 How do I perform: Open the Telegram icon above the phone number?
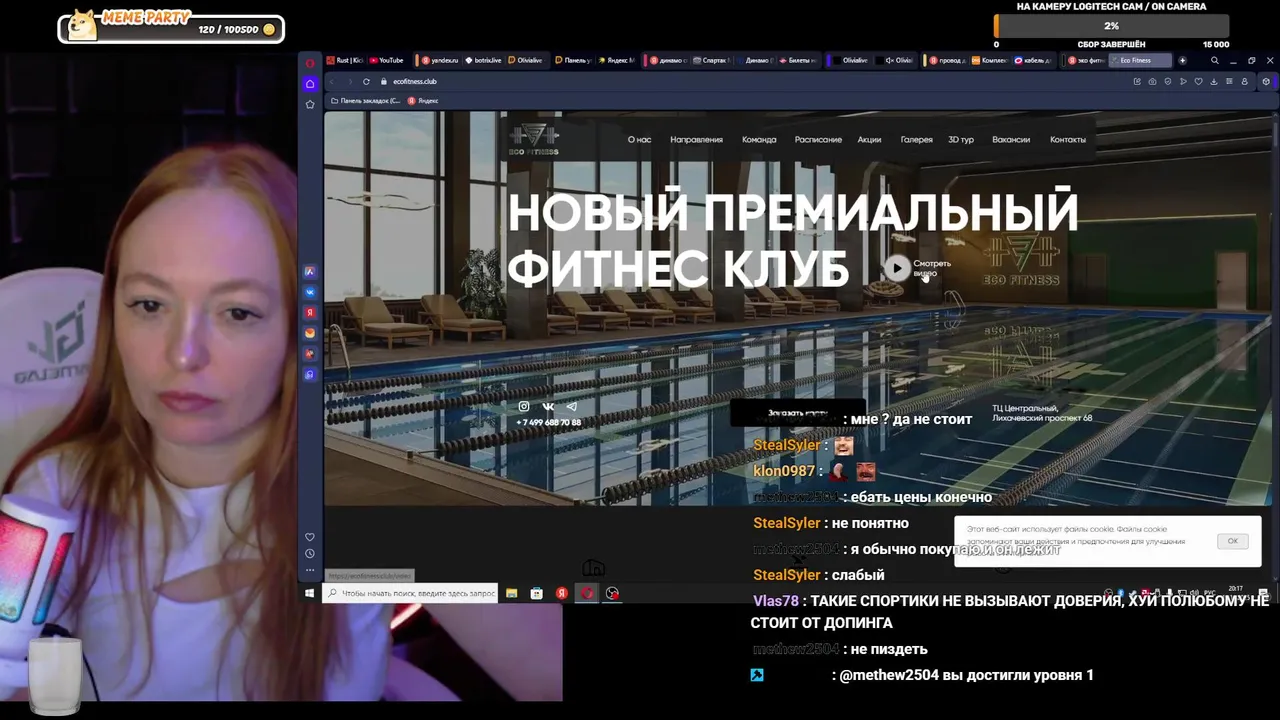571,406
